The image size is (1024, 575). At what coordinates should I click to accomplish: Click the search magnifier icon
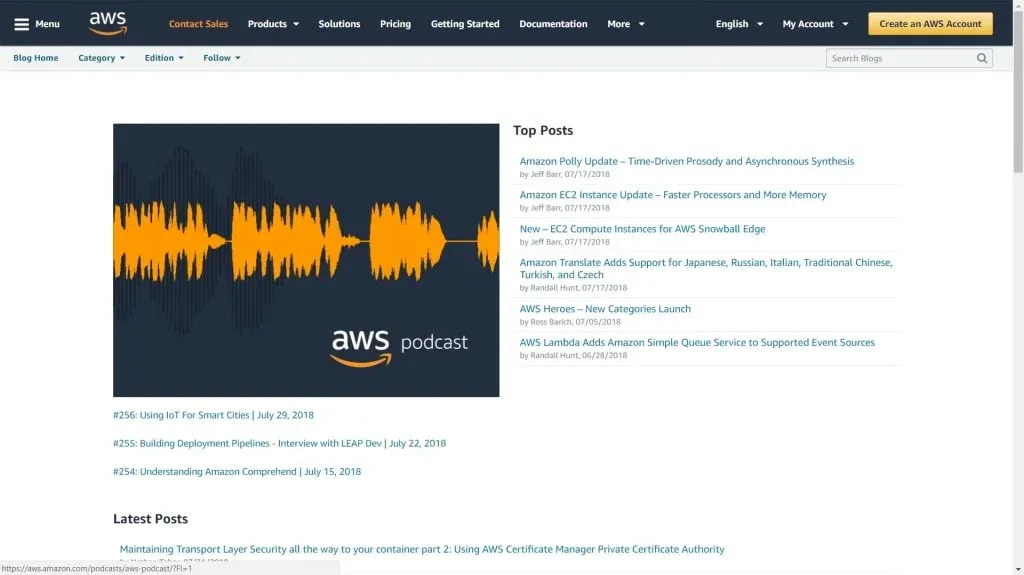[x=982, y=58]
